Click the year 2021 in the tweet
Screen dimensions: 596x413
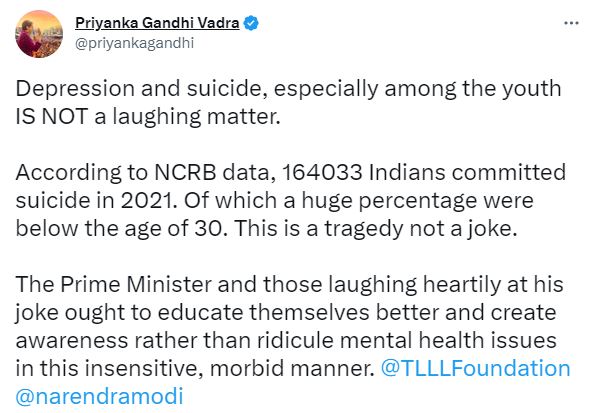tap(146, 200)
